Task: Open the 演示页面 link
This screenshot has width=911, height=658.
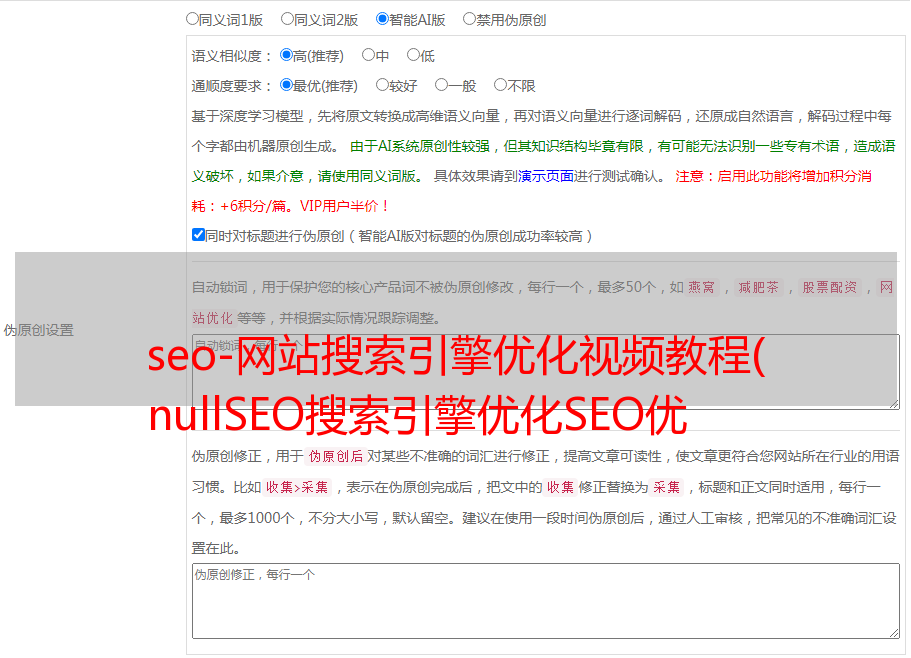Action: coord(546,176)
